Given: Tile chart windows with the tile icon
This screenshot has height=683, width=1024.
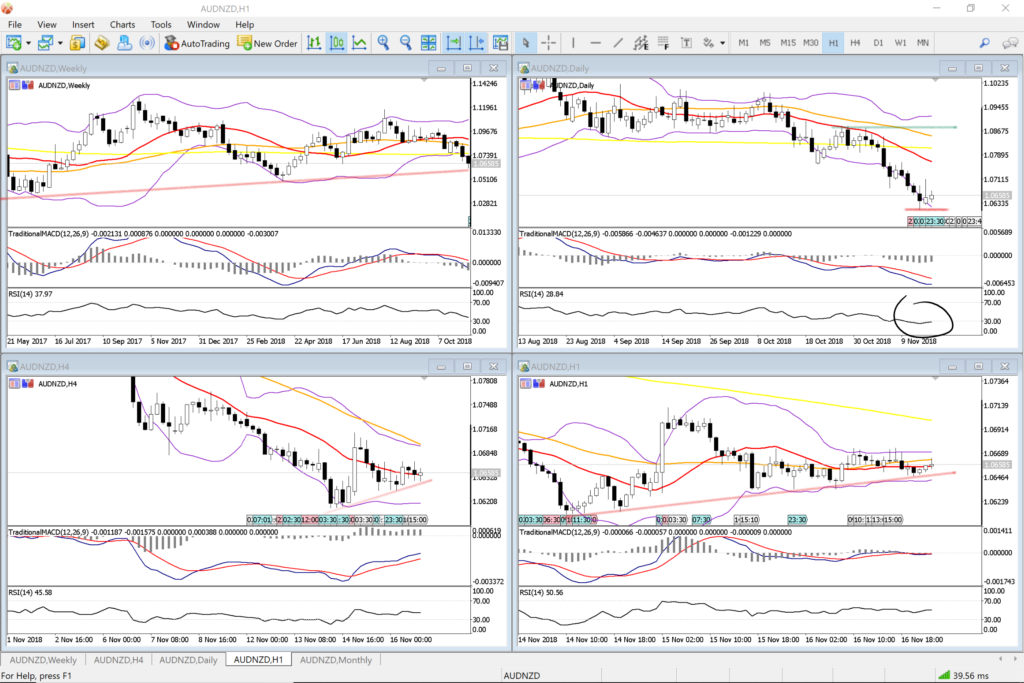Looking at the screenshot, I should point(429,43).
